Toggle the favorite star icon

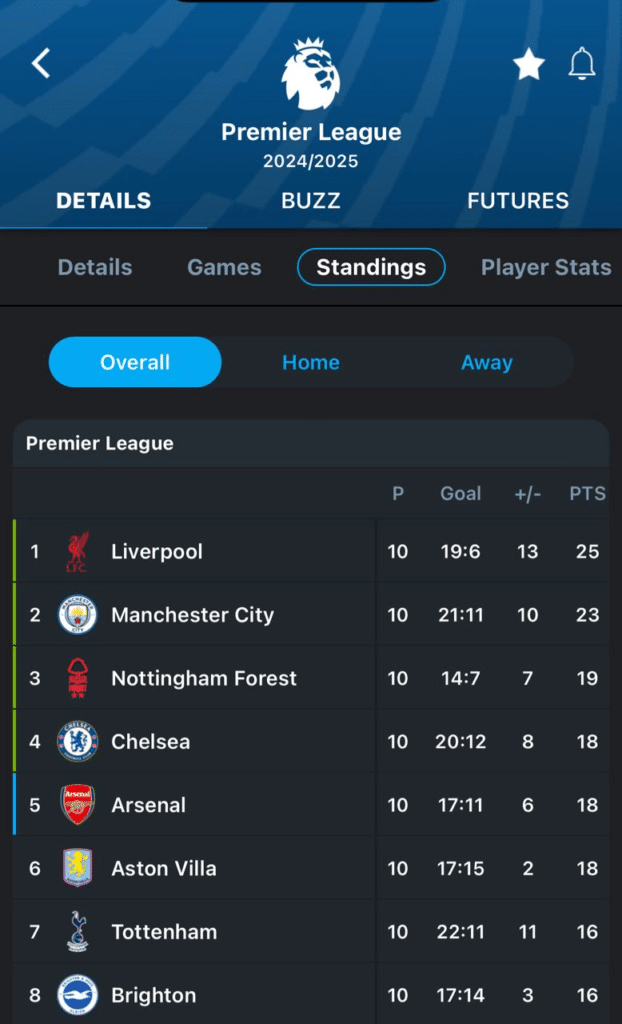coord(528,65)
